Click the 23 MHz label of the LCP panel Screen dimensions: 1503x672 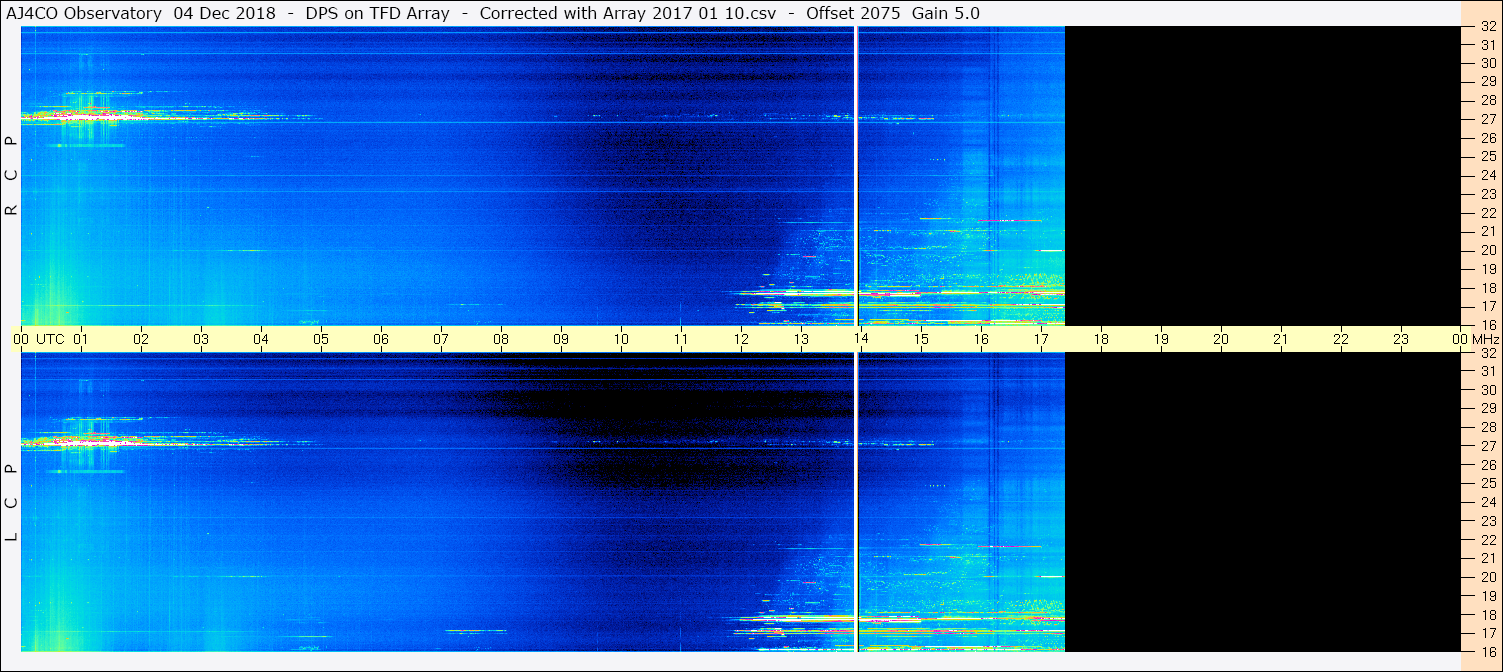1488,521
